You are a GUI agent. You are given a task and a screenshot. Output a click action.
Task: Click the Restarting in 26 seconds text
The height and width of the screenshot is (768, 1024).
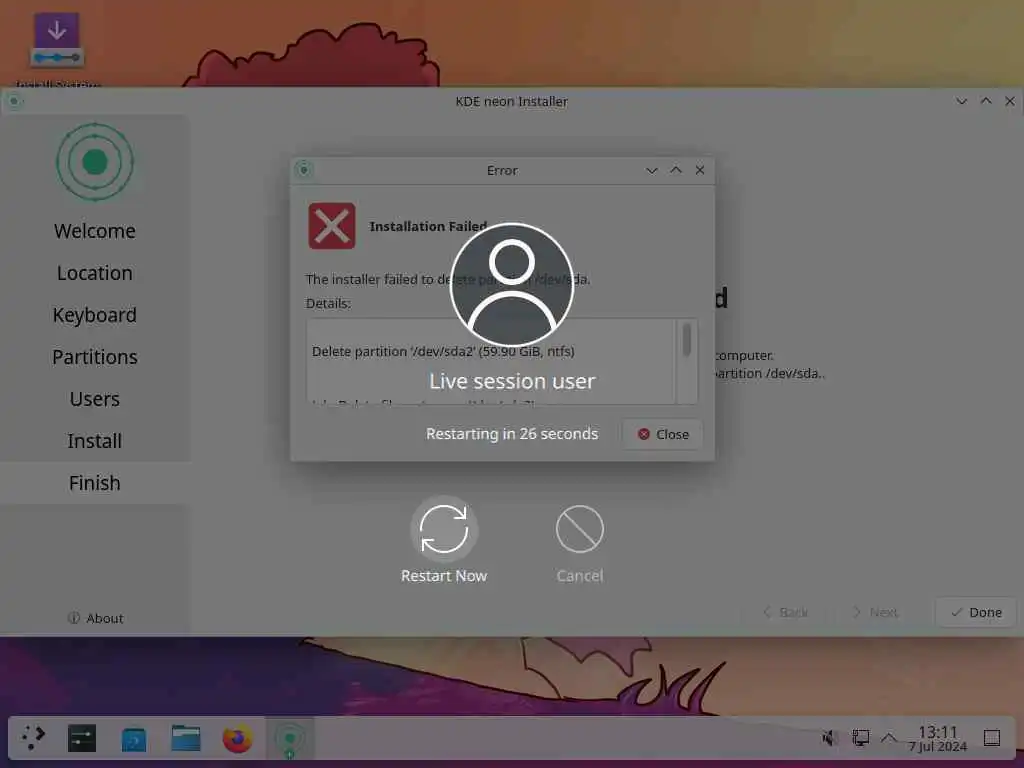click(512, 434)
